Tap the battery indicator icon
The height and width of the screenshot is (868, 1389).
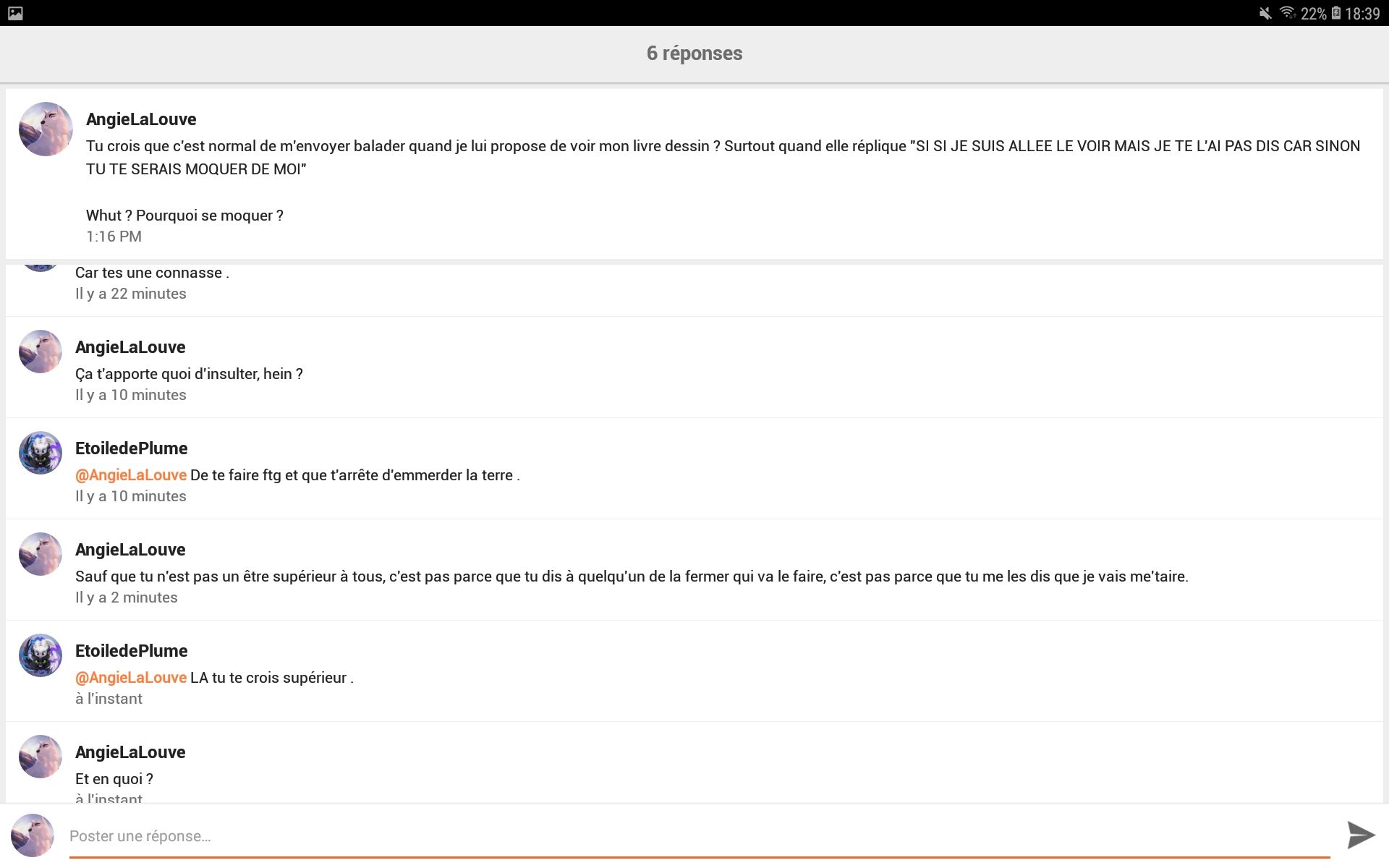click(x=1335, y=13)
